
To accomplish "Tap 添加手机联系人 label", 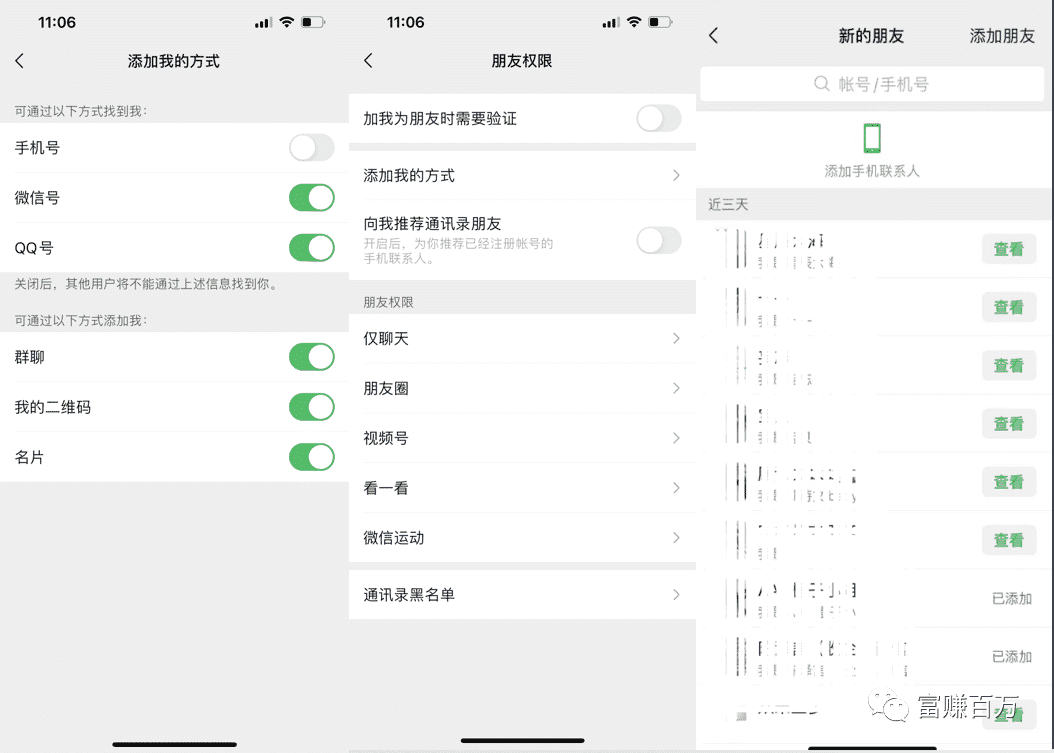I will [x=872, y=171].
